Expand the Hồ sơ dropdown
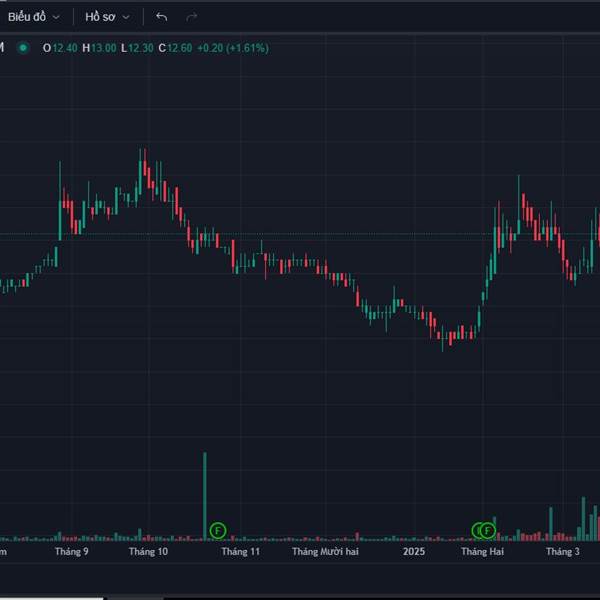600x600 pixels. pyautogui.click(x=108, y=17)
